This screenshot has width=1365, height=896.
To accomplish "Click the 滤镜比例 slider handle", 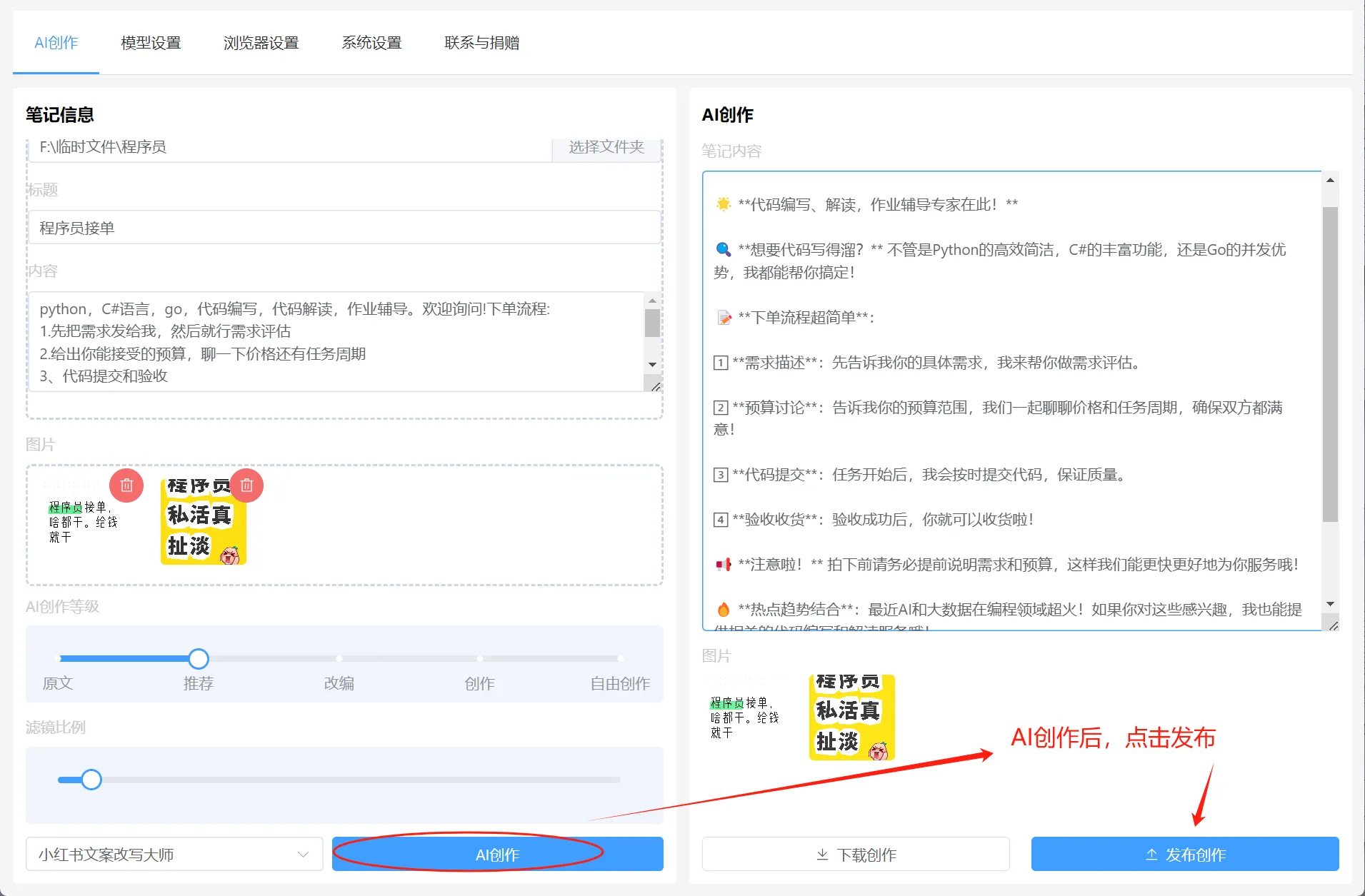I will click(x=91, y=780).
